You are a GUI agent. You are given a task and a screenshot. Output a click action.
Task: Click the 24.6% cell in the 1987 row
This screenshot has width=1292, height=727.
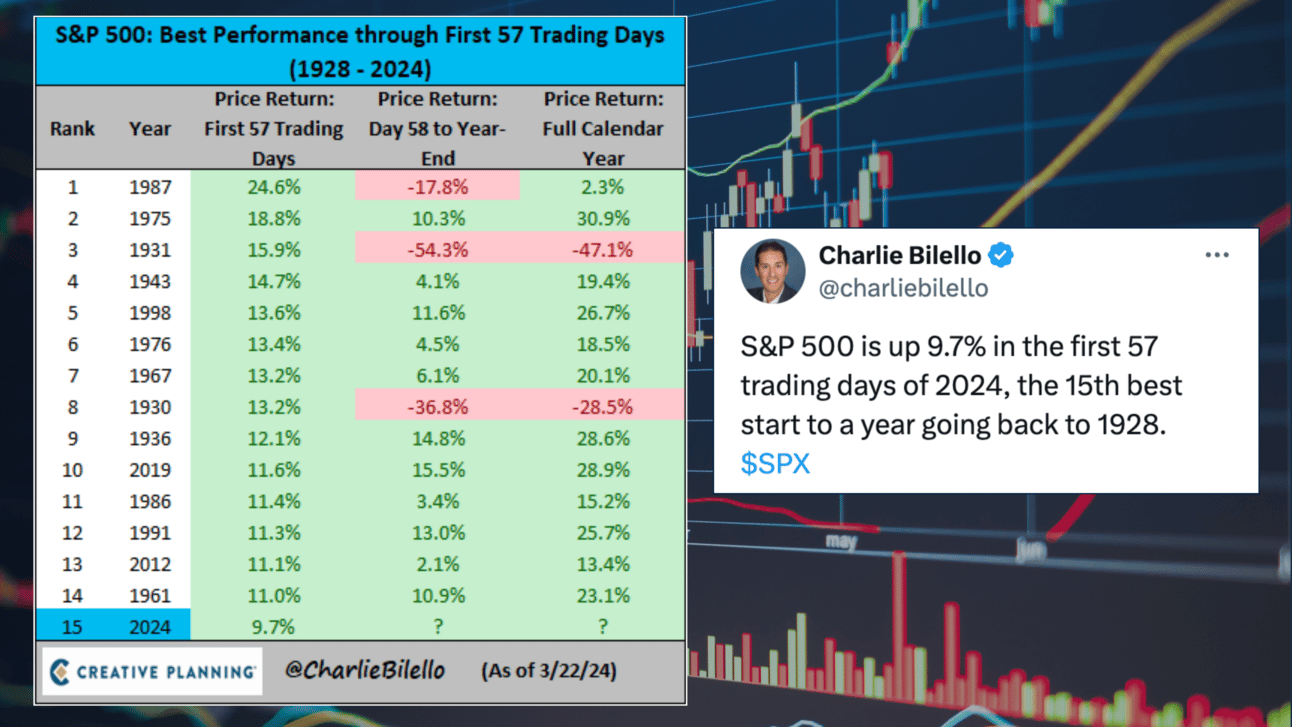coord(273,187)
